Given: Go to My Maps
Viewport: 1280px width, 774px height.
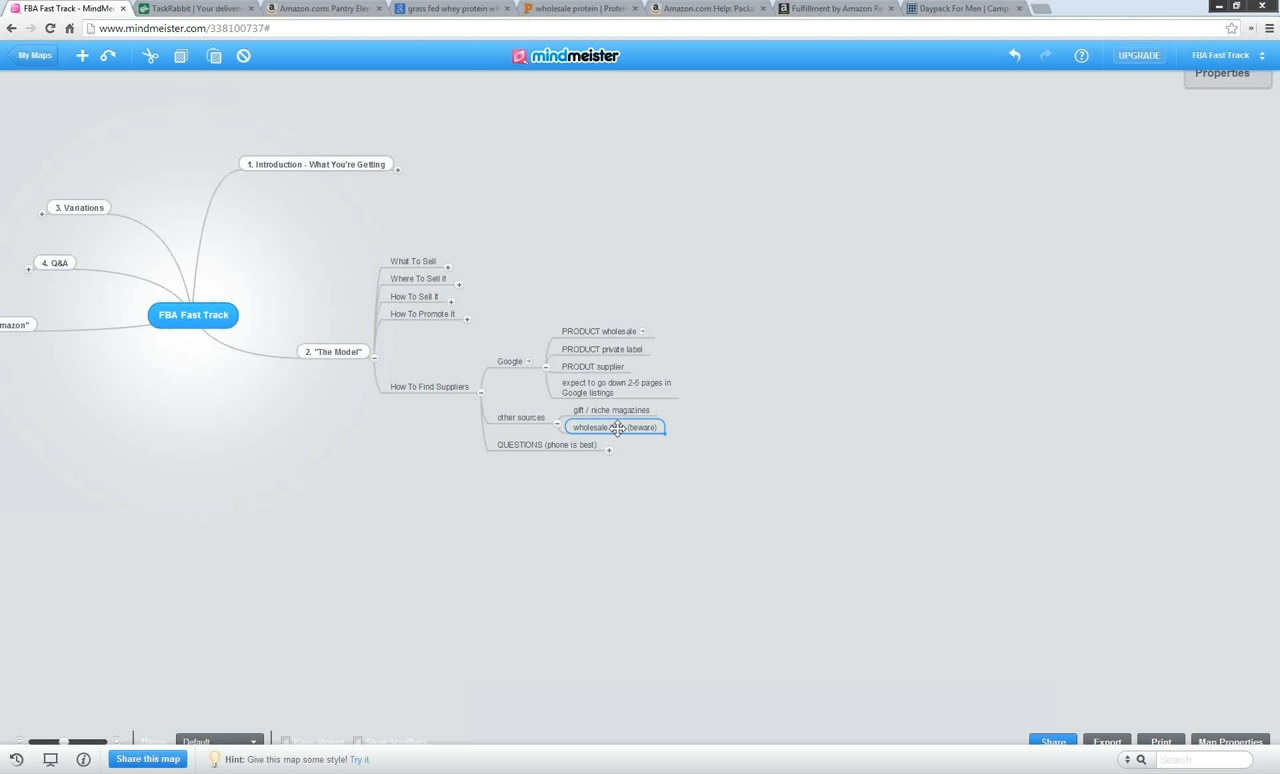Looking at the screenshot, I should [33, 56].
